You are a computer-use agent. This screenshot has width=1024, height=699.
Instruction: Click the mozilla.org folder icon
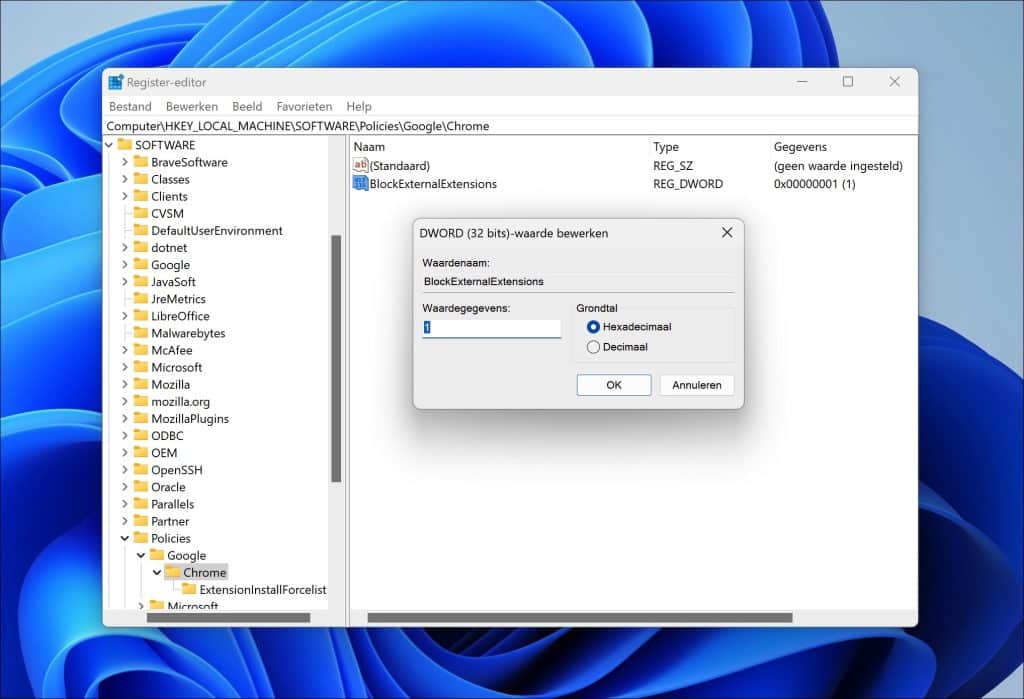(140, 400)
